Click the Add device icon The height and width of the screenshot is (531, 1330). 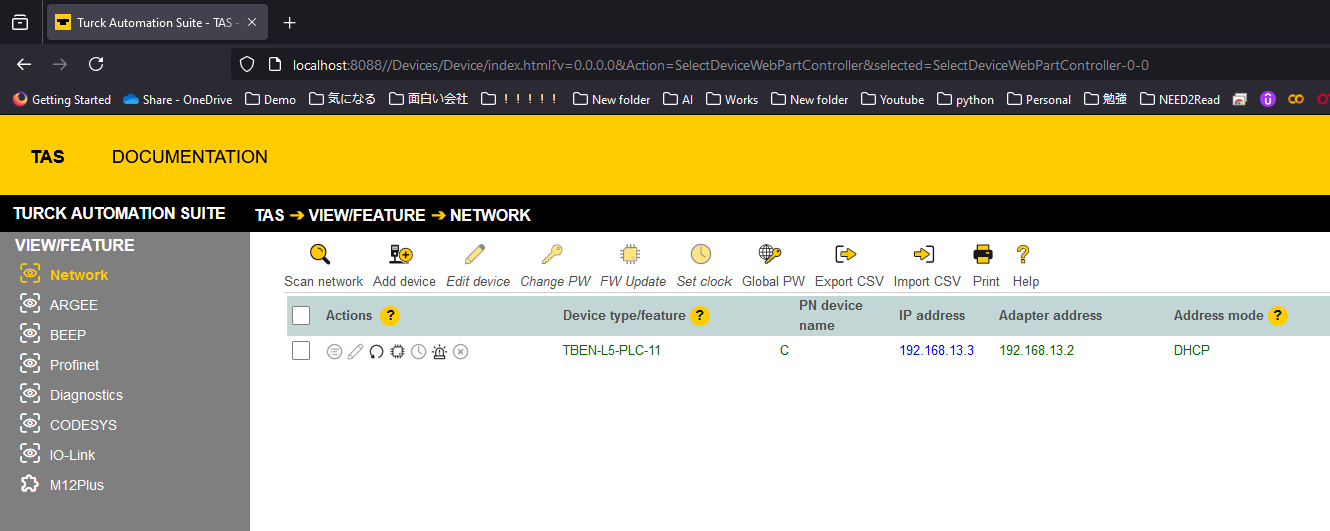point(401,254)
